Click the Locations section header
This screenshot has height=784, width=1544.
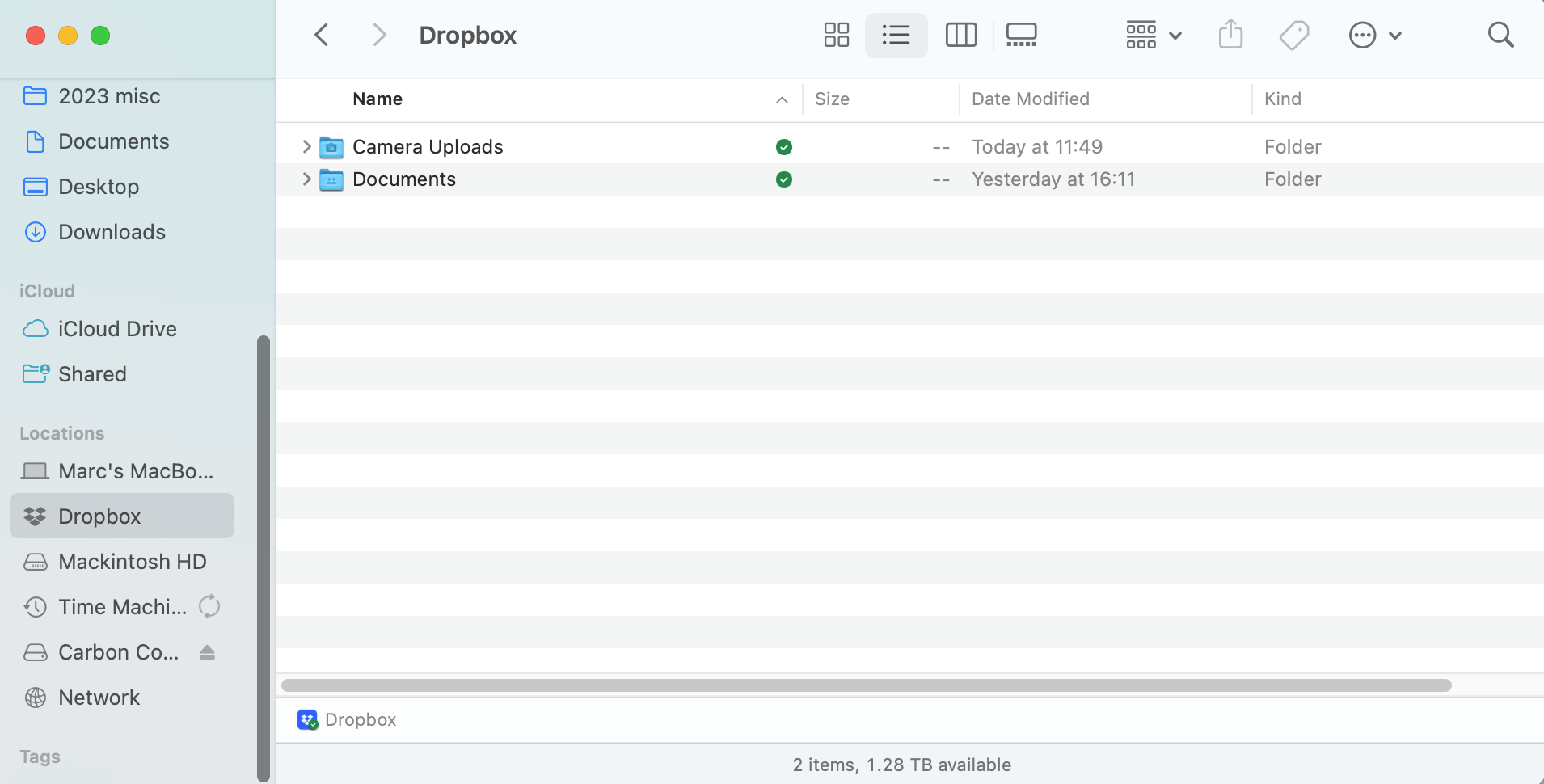click(62, 433)
